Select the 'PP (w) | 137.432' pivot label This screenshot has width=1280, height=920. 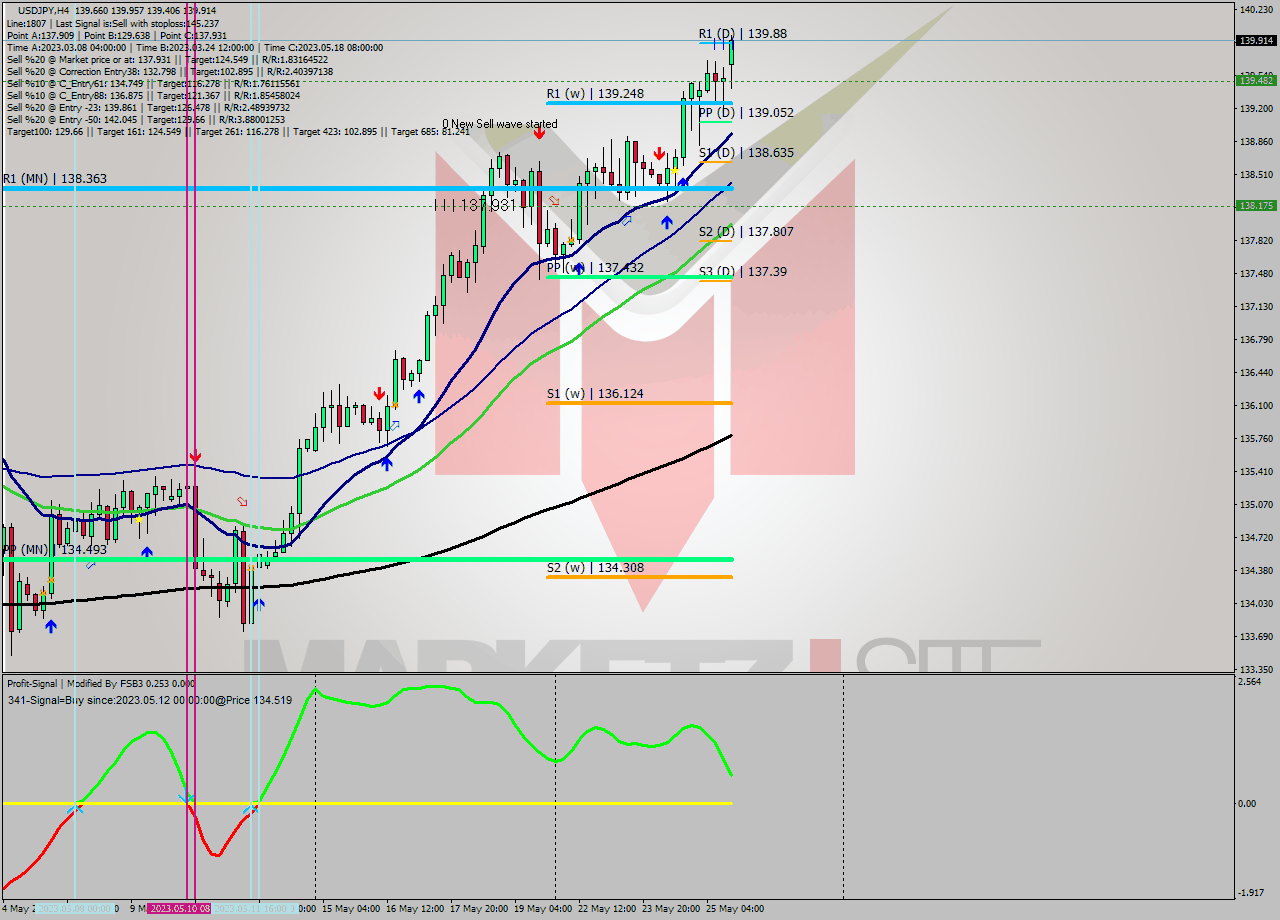click(595, 268)
